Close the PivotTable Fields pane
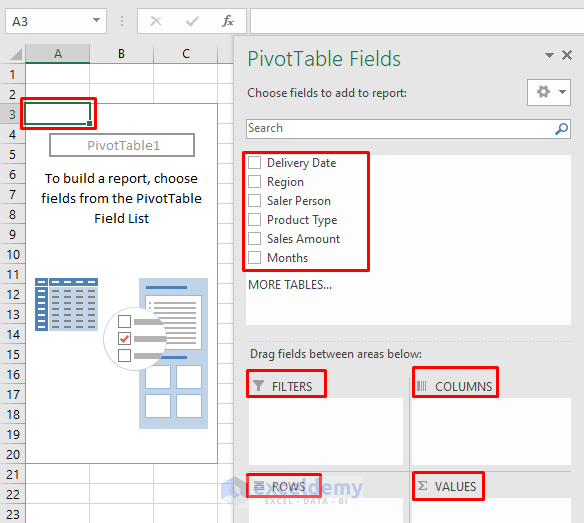The height and width of the screenshot is (523, 584). [567, 55]
